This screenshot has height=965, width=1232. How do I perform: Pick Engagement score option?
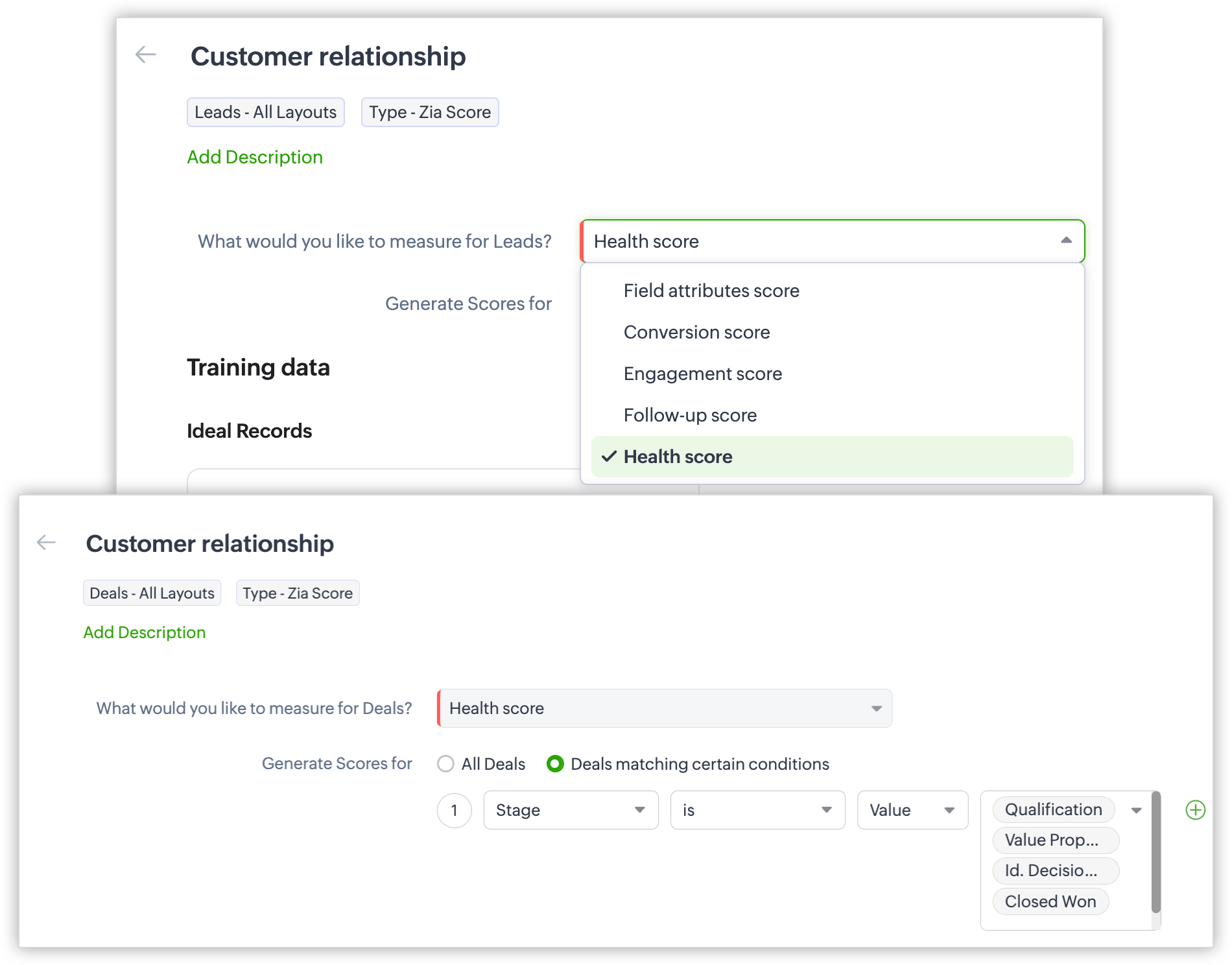tap(702, 374)
